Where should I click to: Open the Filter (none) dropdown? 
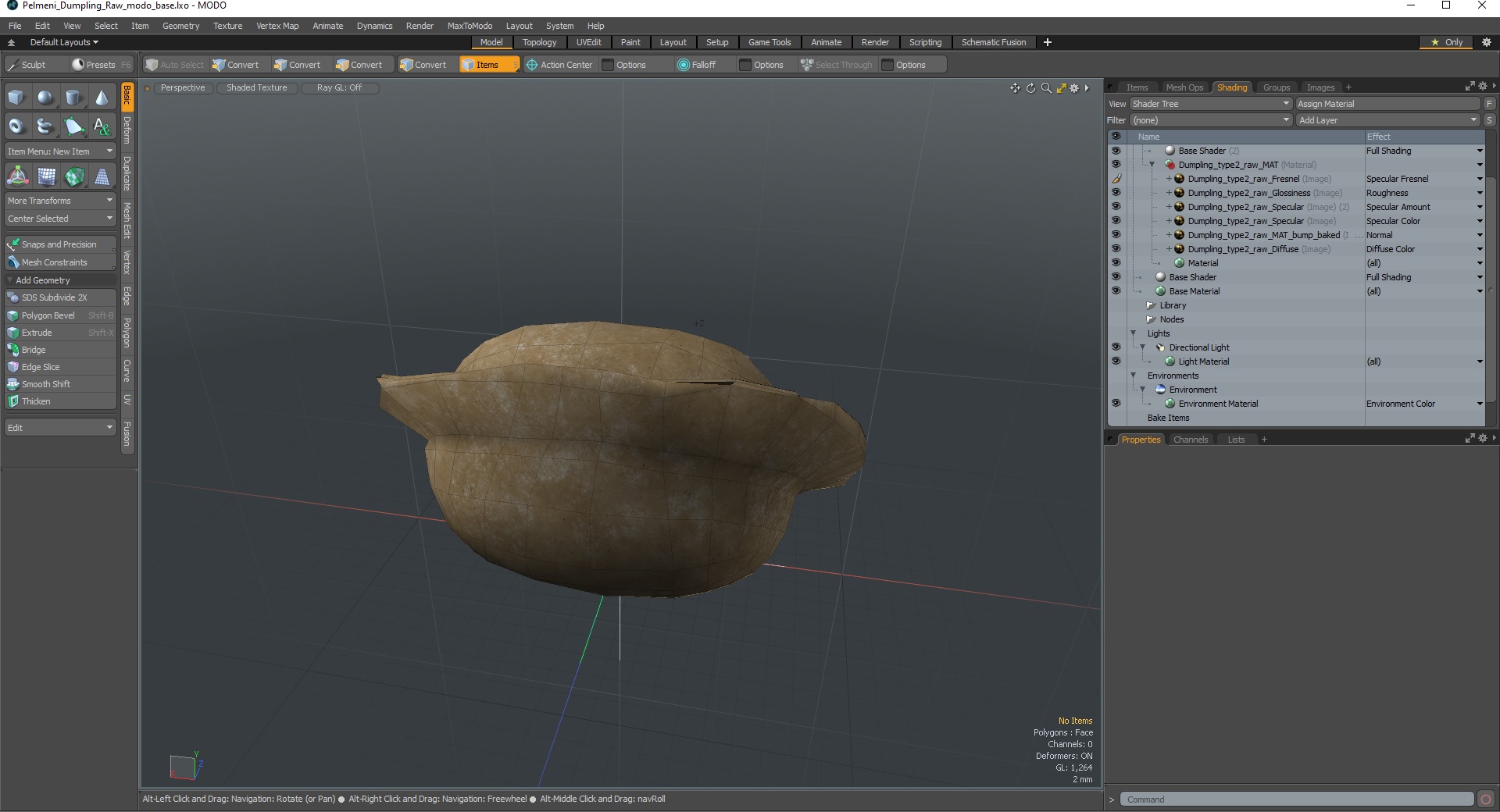1210,120
